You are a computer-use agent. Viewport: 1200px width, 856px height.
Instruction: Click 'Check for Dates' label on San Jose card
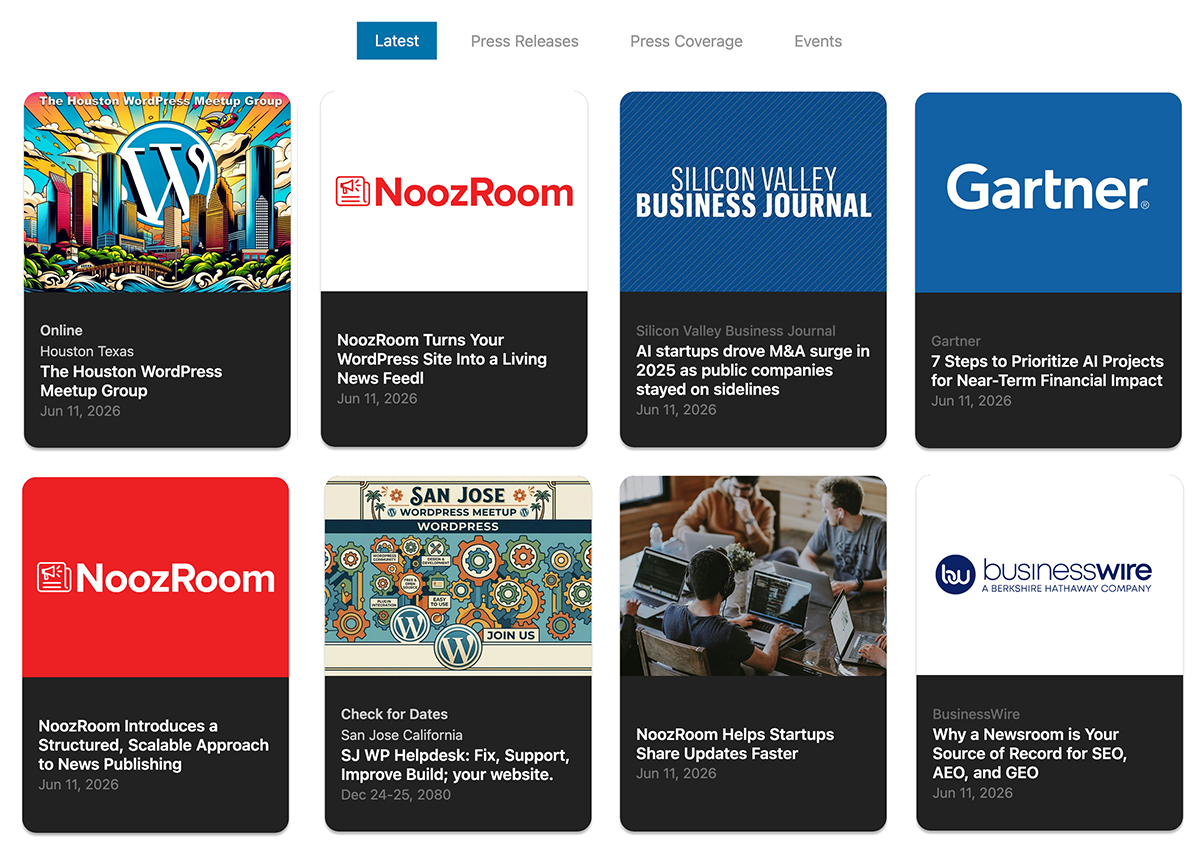point(394,714)
